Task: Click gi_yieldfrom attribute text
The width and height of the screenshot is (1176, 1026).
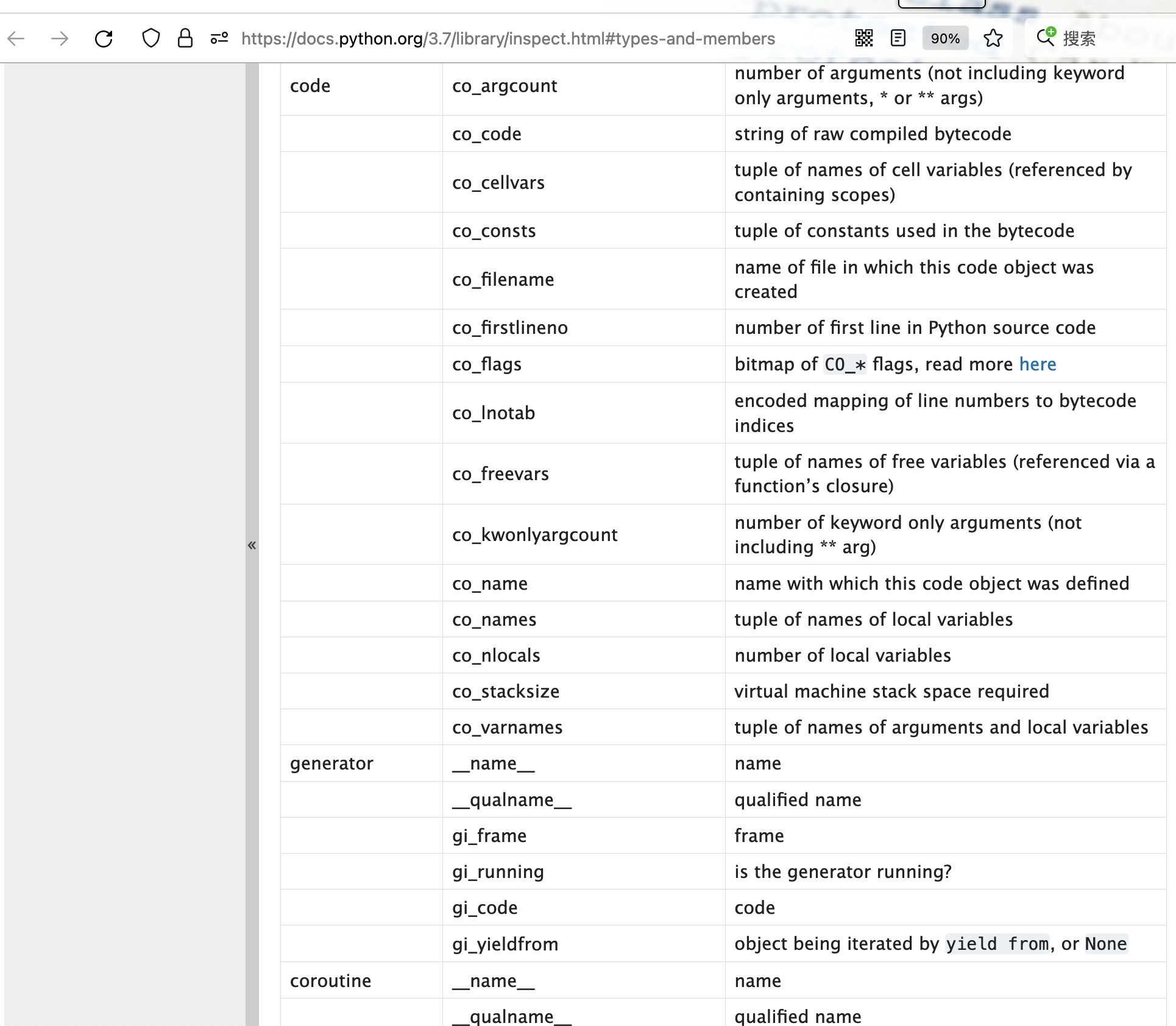Action: coord(505,944)
